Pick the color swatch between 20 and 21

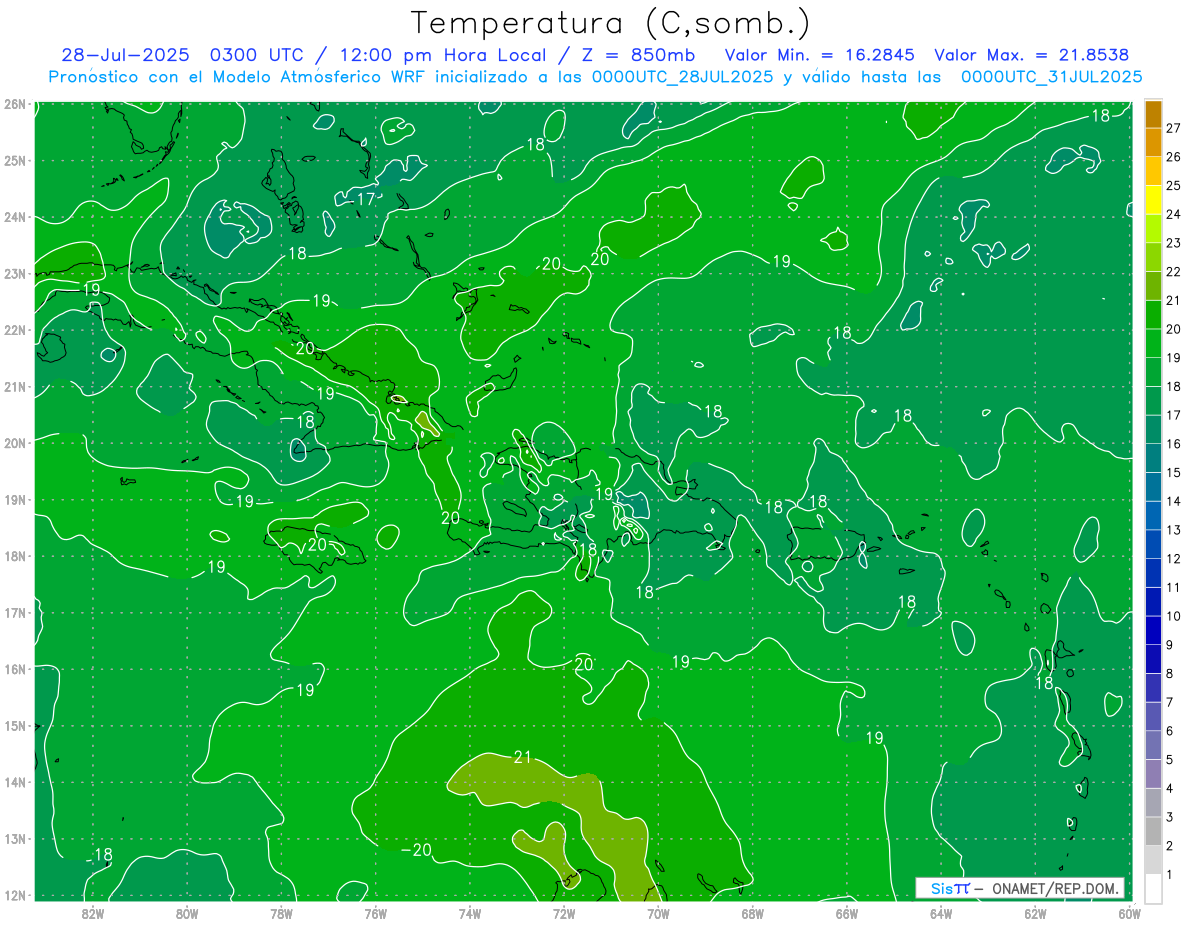click(x=1154, y=315)
